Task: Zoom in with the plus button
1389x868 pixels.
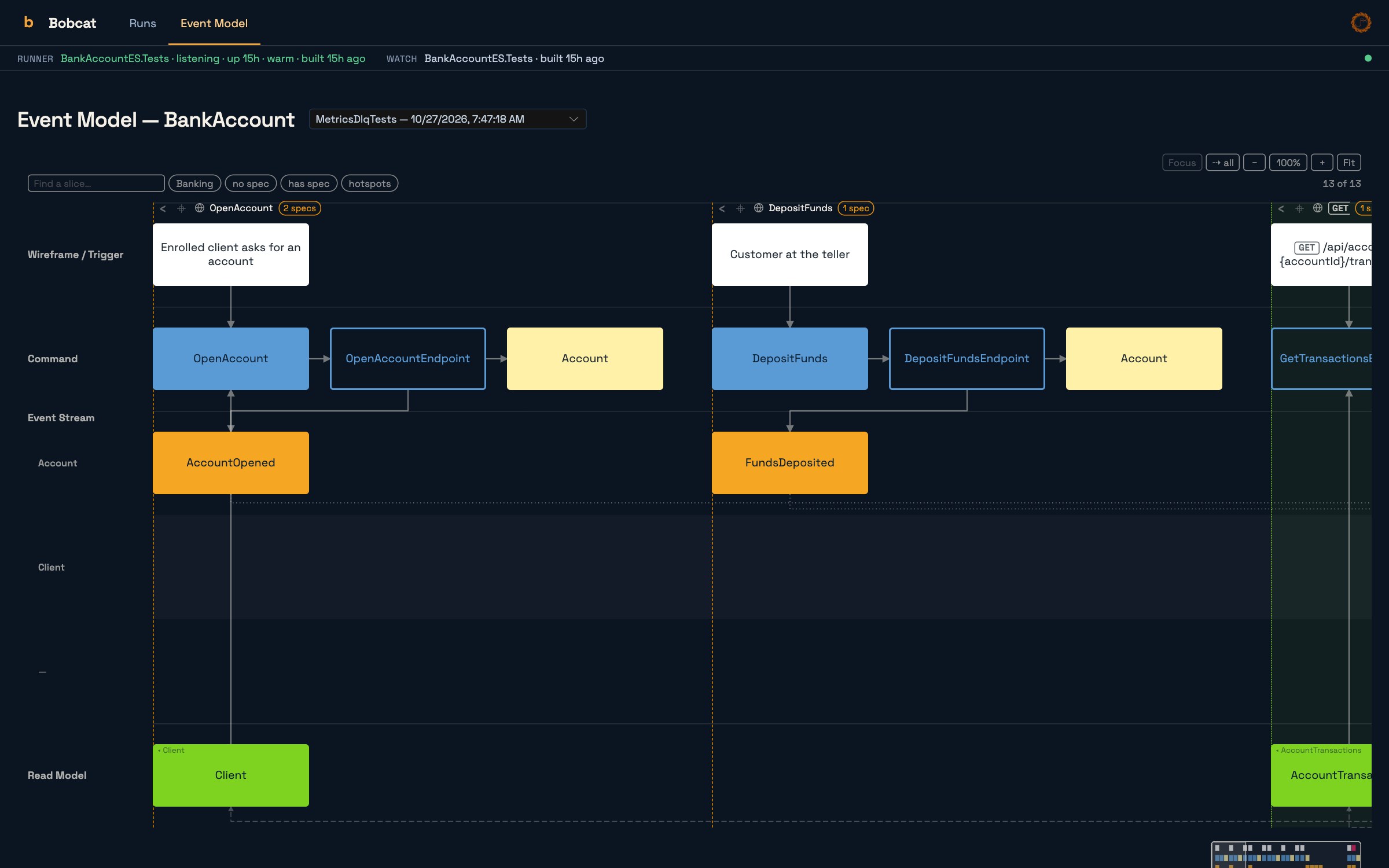Action: 1322,163
